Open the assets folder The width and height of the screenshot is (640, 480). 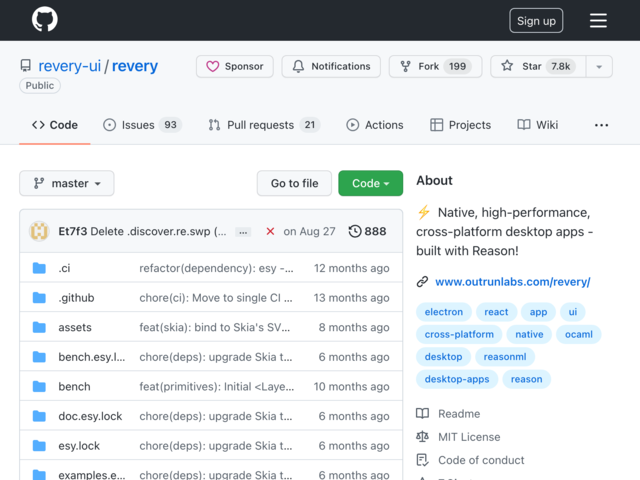(x=75, y=327)
